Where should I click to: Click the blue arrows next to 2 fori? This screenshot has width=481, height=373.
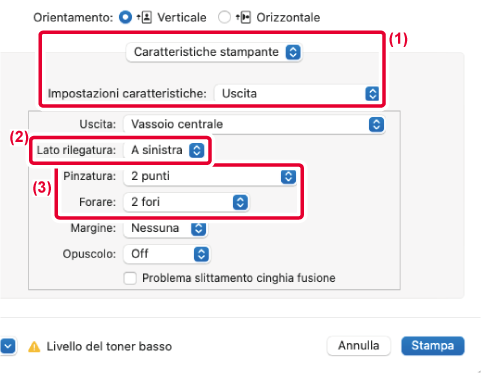point(240,202)
